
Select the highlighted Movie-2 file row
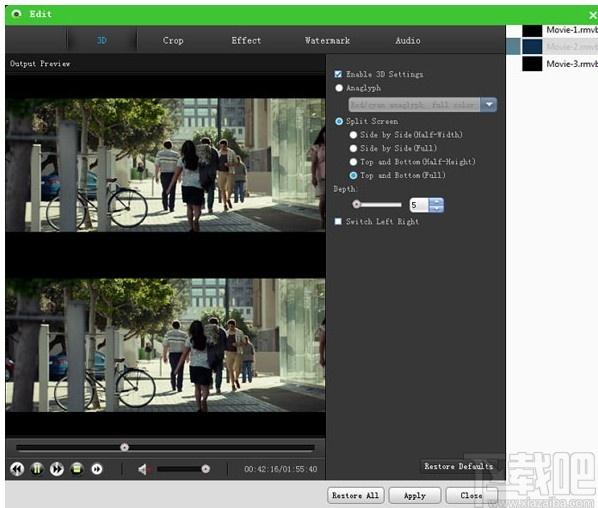tap(552, 47)
